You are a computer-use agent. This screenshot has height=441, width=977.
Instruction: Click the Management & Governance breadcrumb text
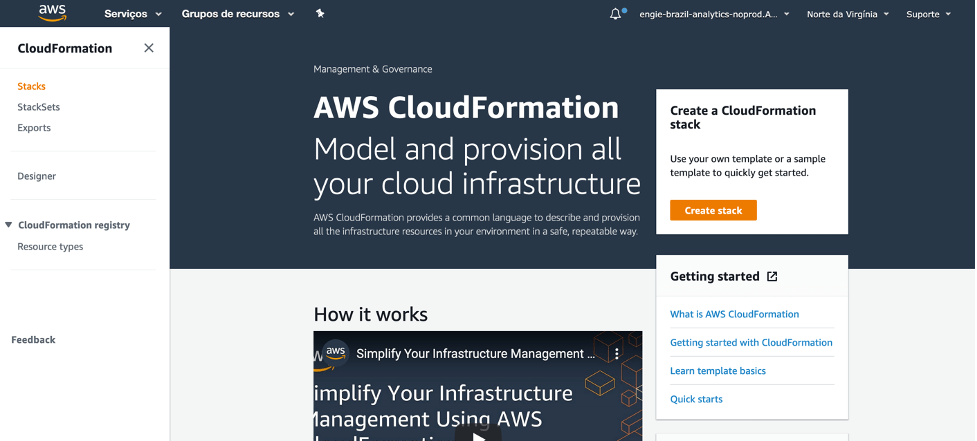tap(373, 69)
